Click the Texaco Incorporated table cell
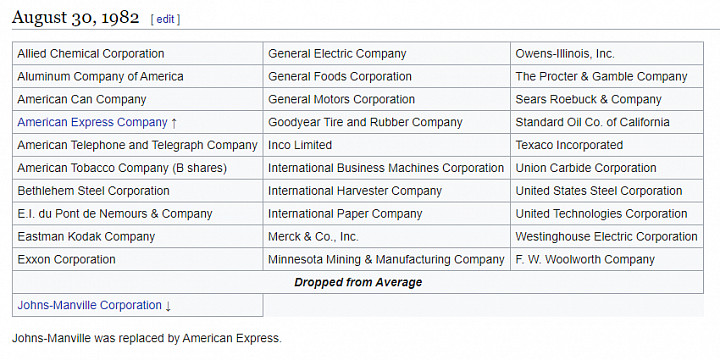Screen dimensions: 720x360 click(607, 145)
